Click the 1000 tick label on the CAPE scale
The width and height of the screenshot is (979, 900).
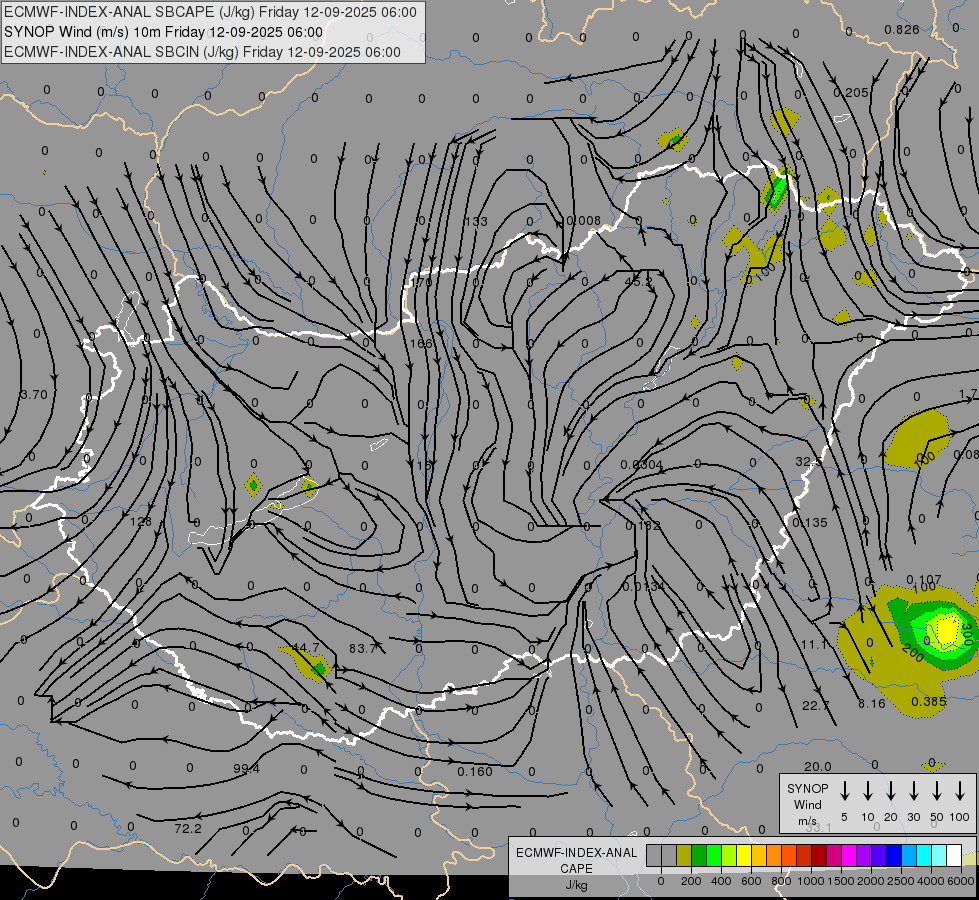(810, 881)
